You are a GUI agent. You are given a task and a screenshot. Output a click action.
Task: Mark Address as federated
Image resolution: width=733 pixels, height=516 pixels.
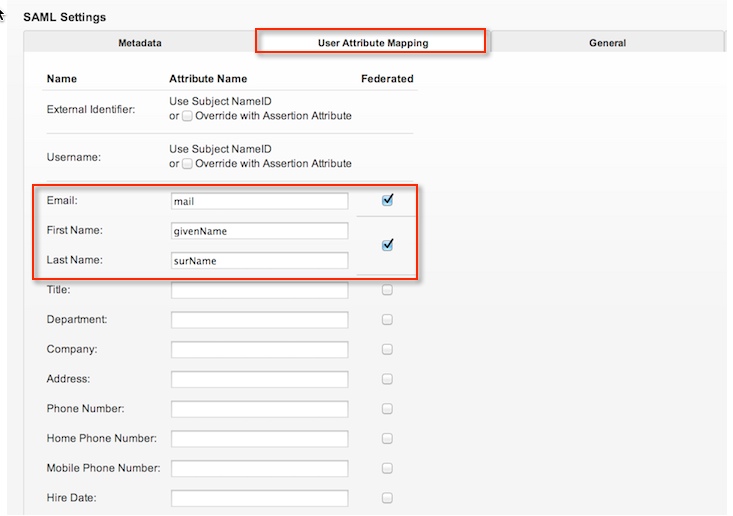[387, 379]
